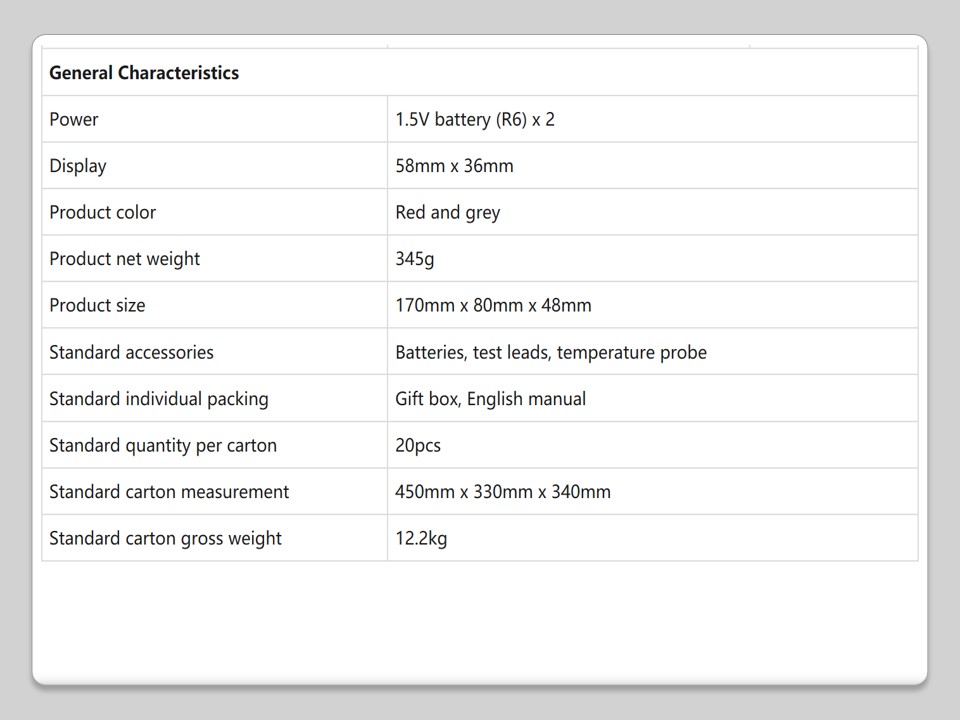Viewport: 960px width, 720px height.
Task: Select the Gift box, English manual text
Action: (490, 399)
